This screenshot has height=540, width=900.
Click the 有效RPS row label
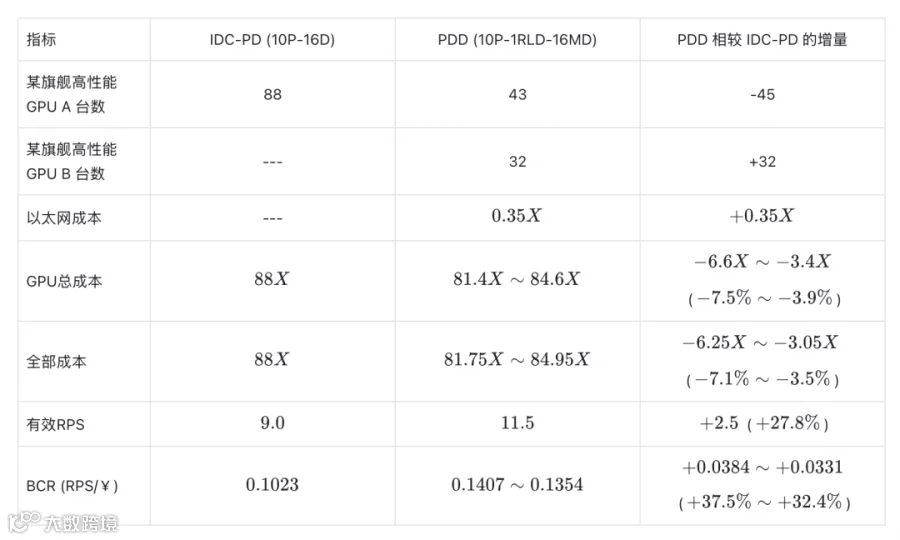(x=55, y=424)
